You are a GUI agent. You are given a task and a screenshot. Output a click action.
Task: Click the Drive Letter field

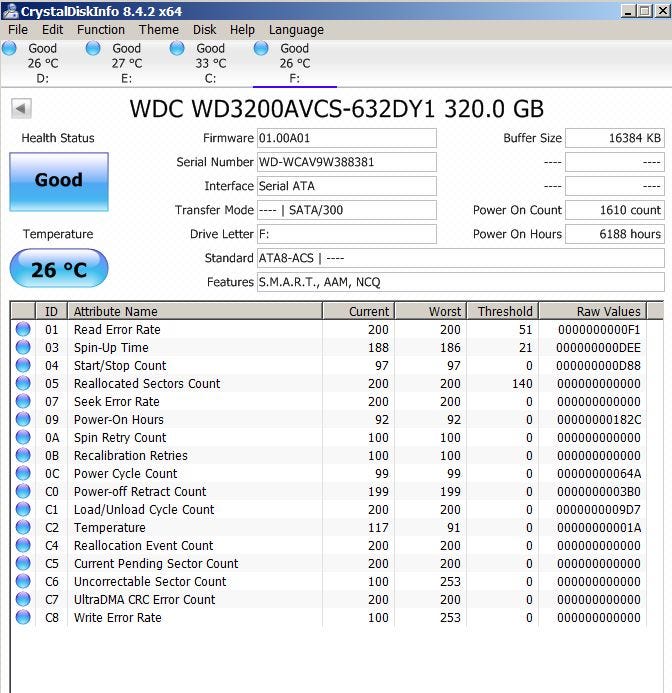pyautogui.click(x=347, y=234)
